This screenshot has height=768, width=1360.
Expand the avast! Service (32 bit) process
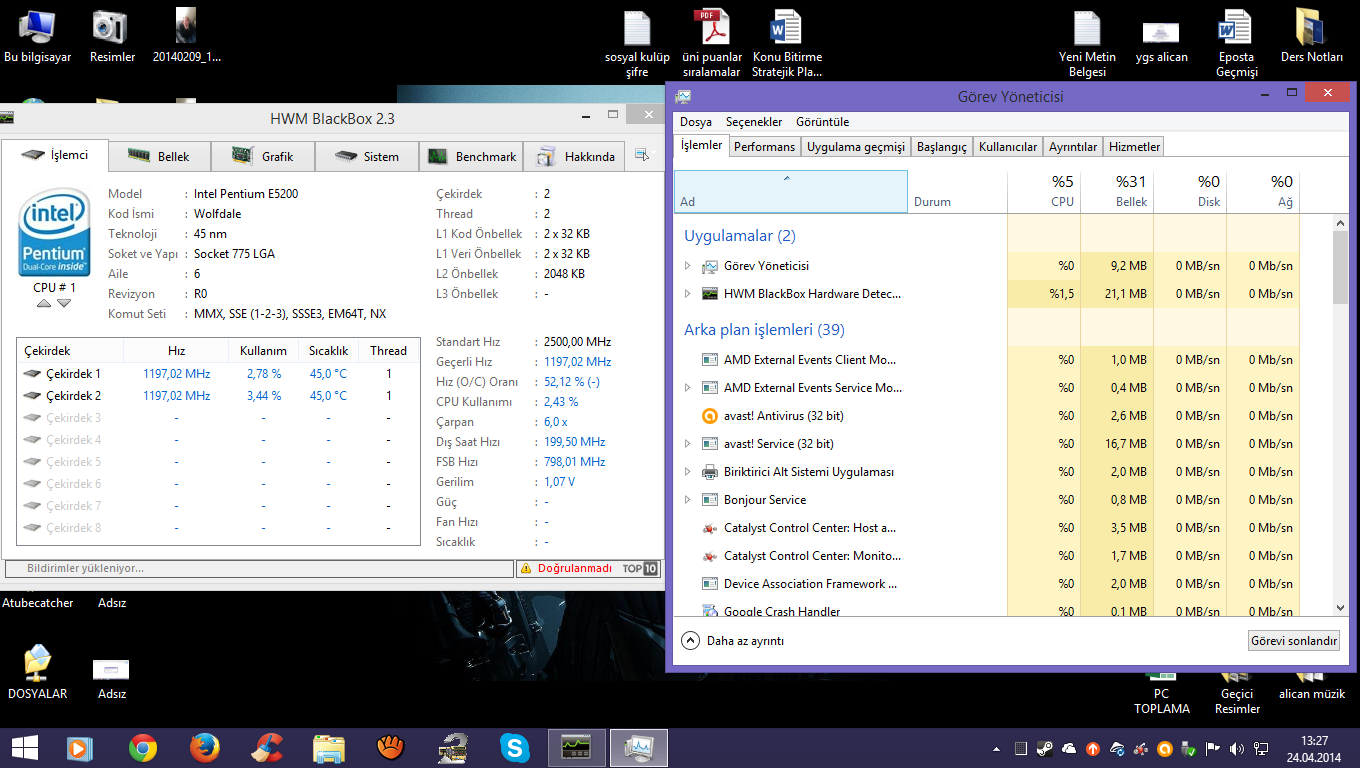(687, 444)
